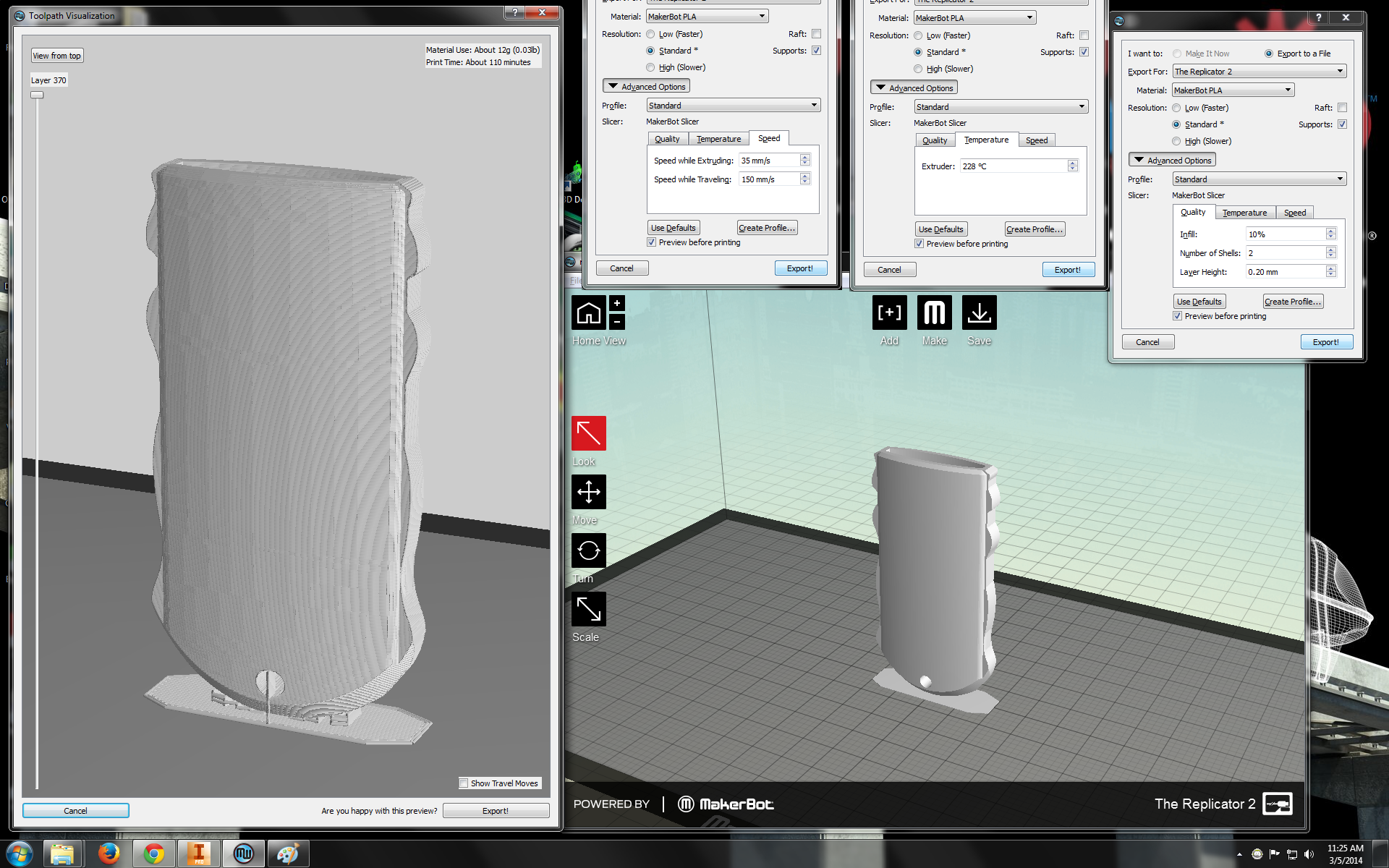Toggle Raft checkbox in right dialog
Screen dimensions: 1389x868
coord(1342,108)
